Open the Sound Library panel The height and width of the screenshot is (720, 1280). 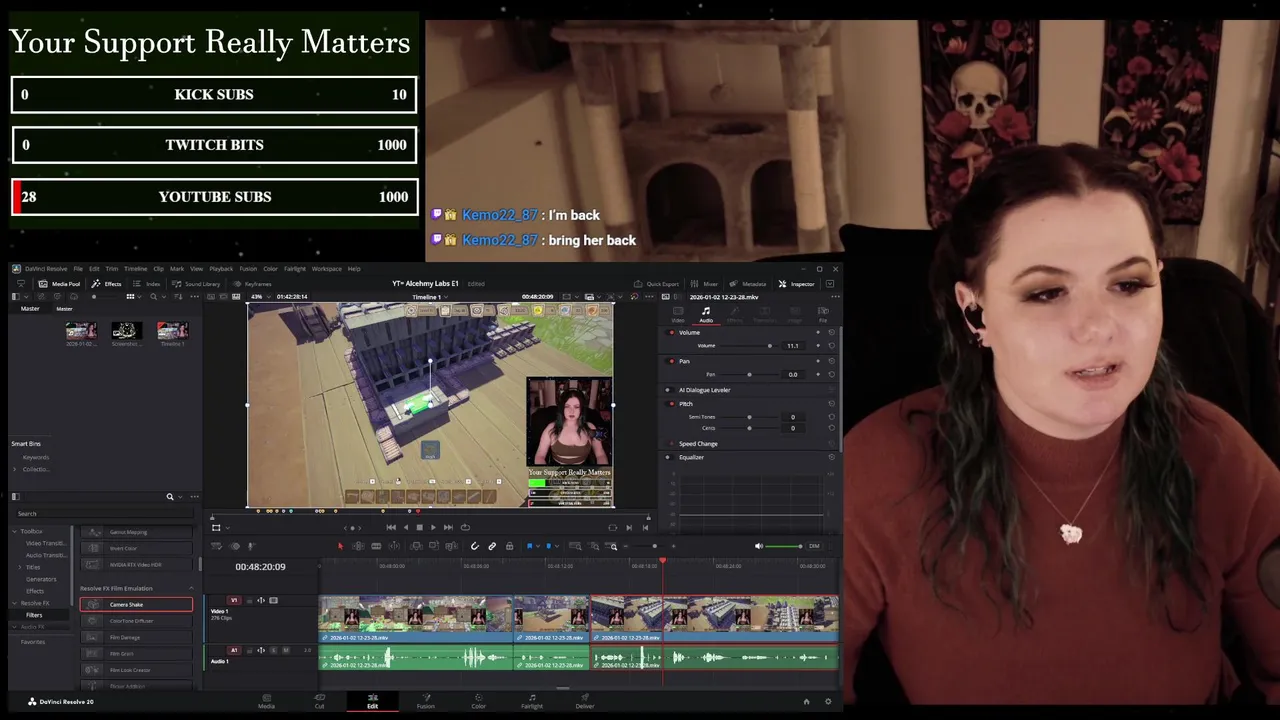click(x=195, y=284)
